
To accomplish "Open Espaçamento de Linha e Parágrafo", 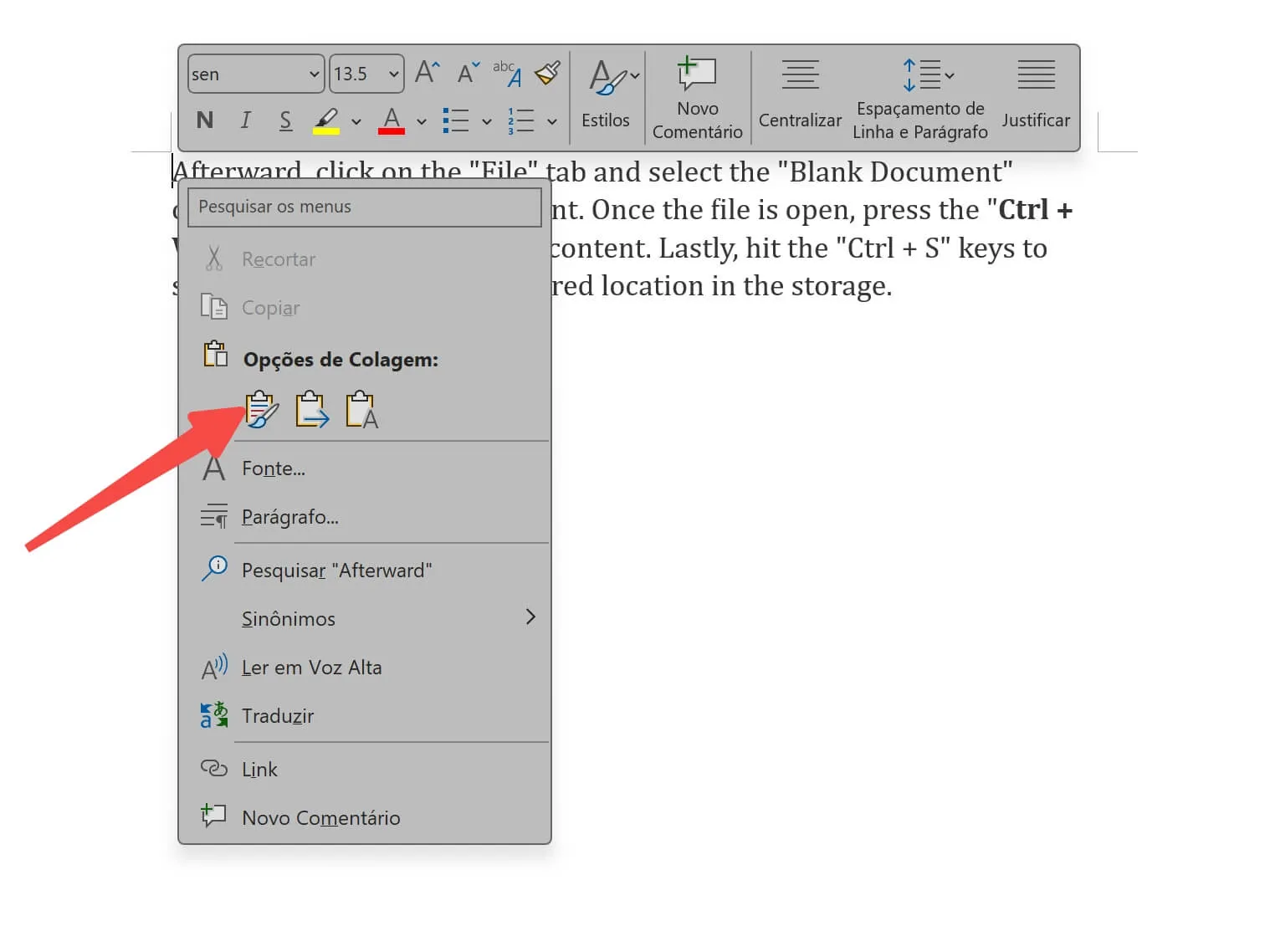I will coord(920,98).
